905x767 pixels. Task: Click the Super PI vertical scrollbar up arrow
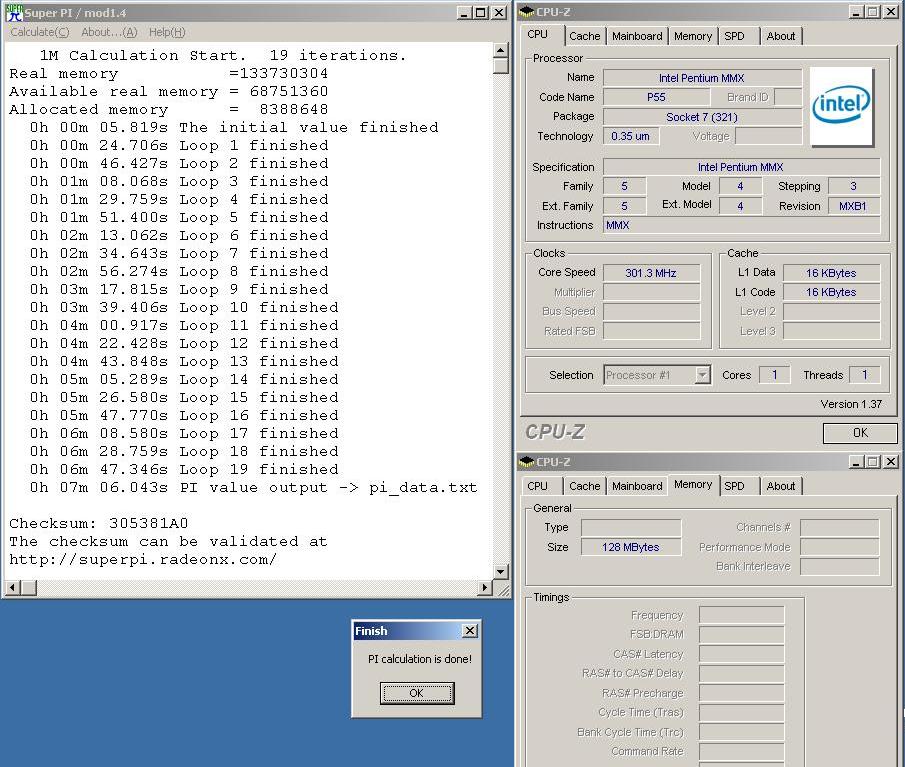pyautogui.click(x=500, y=51)
